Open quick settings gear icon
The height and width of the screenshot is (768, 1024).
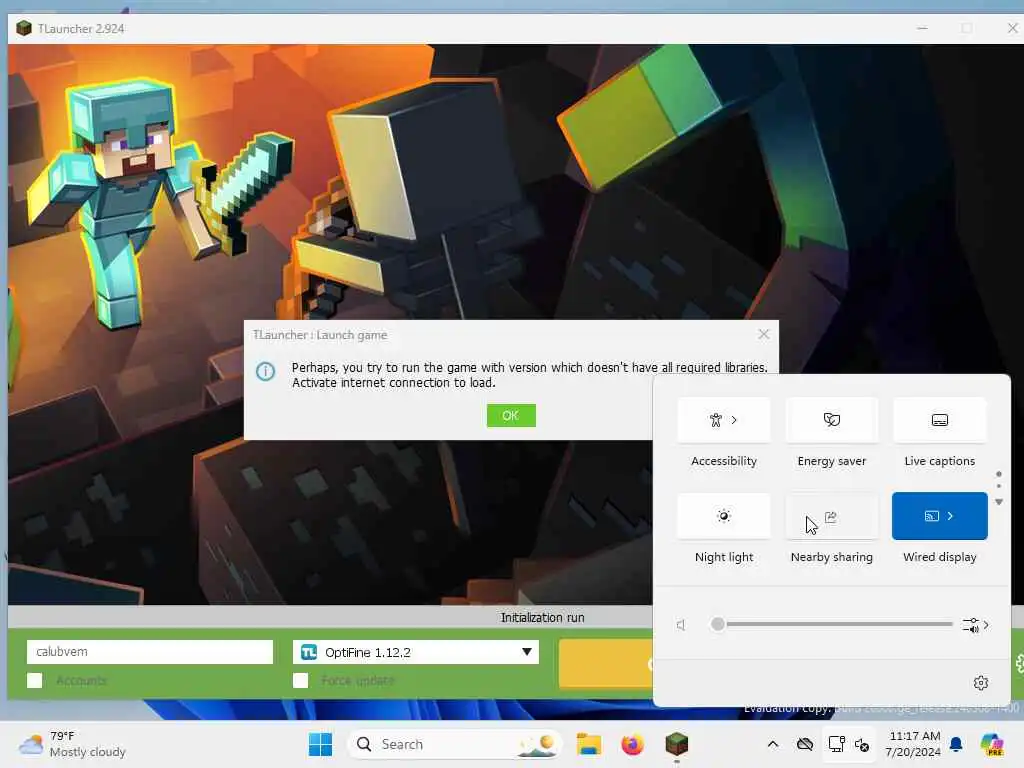tap(980, 683)
